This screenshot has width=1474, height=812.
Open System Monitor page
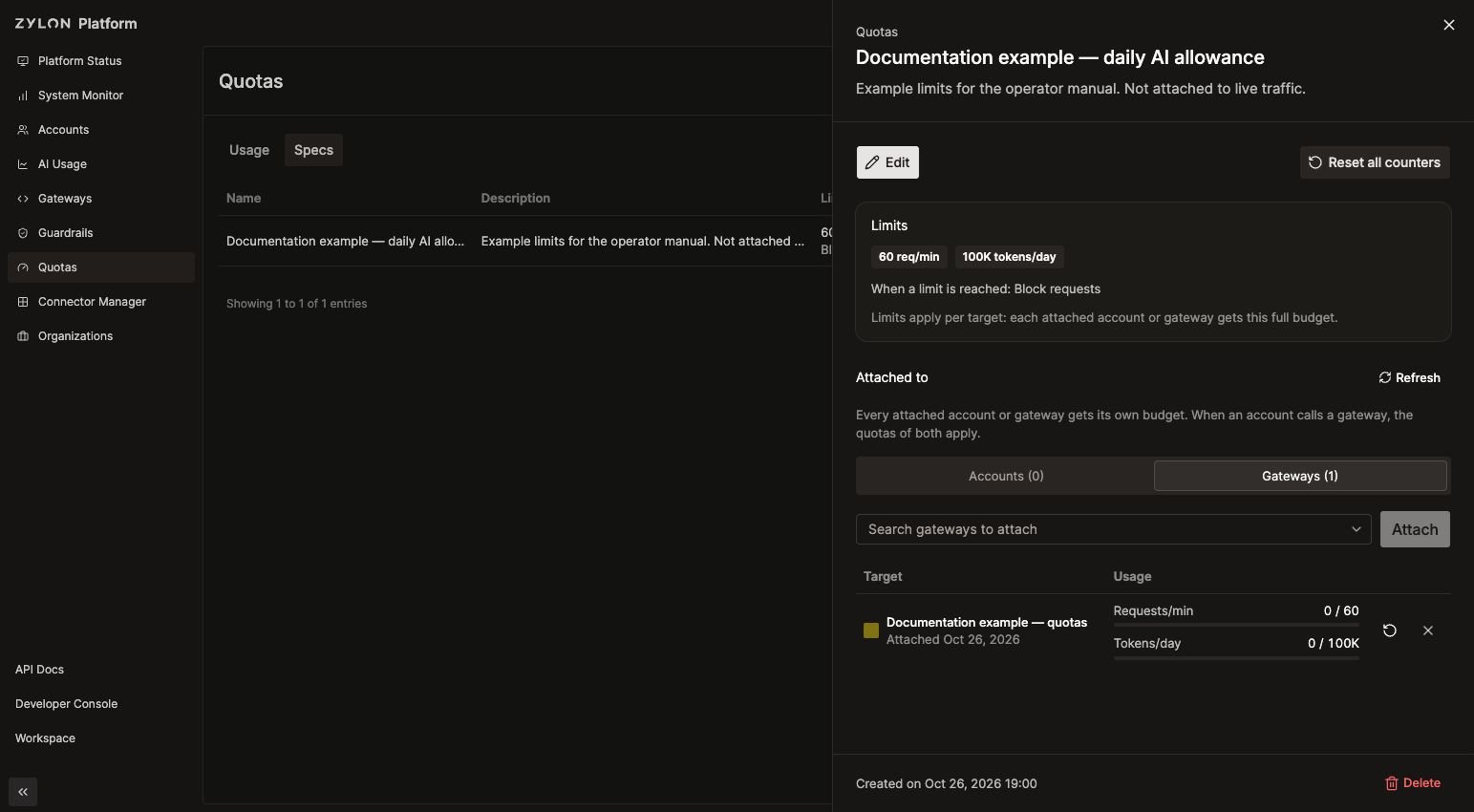point(100,96)
